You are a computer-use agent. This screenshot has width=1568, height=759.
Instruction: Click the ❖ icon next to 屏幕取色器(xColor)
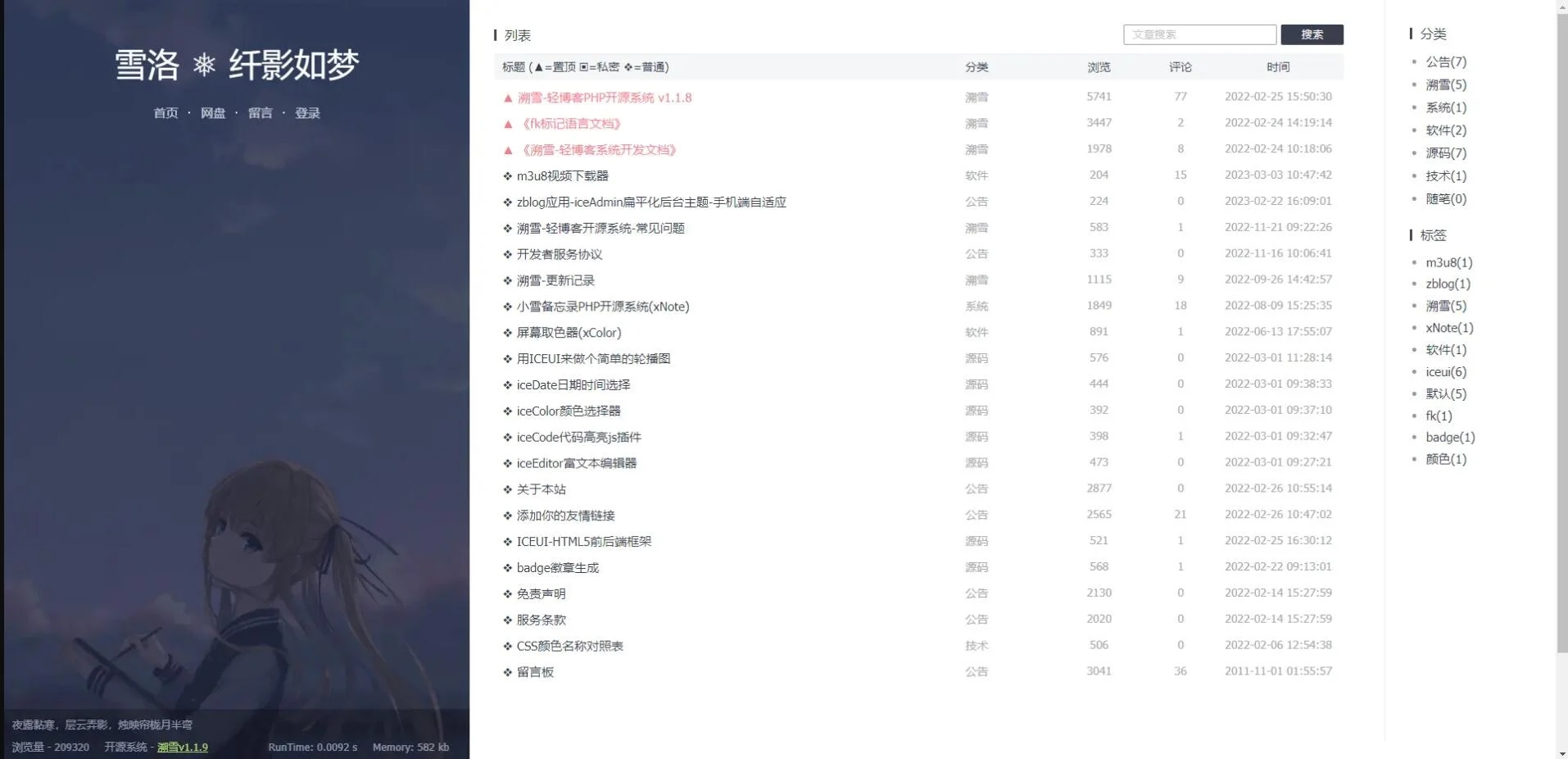[x=506, y=332]
